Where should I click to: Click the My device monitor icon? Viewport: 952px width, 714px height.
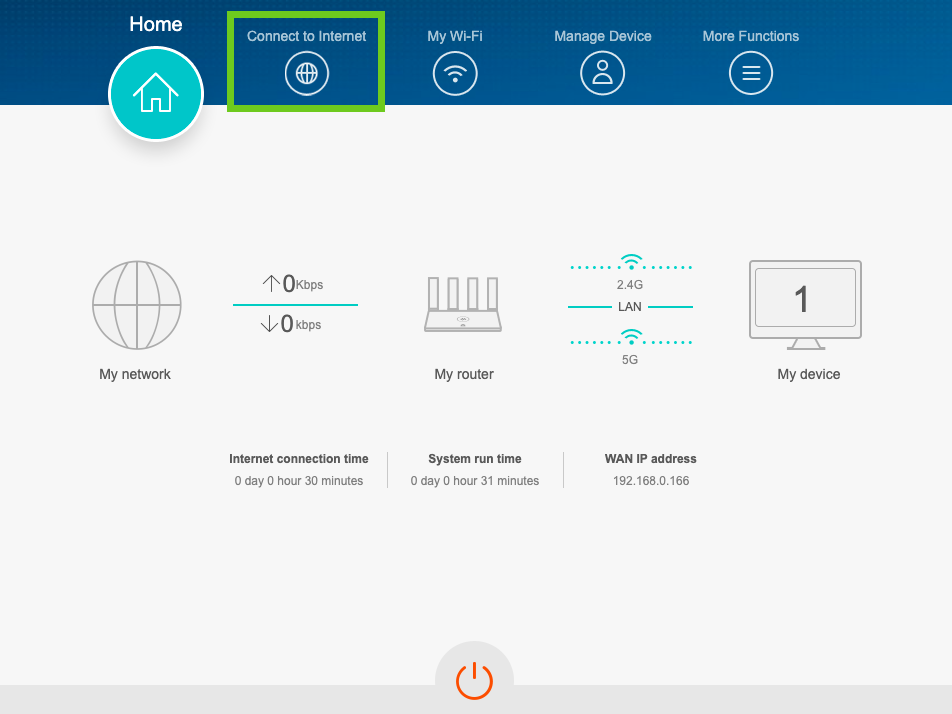(x=805, y=304)
